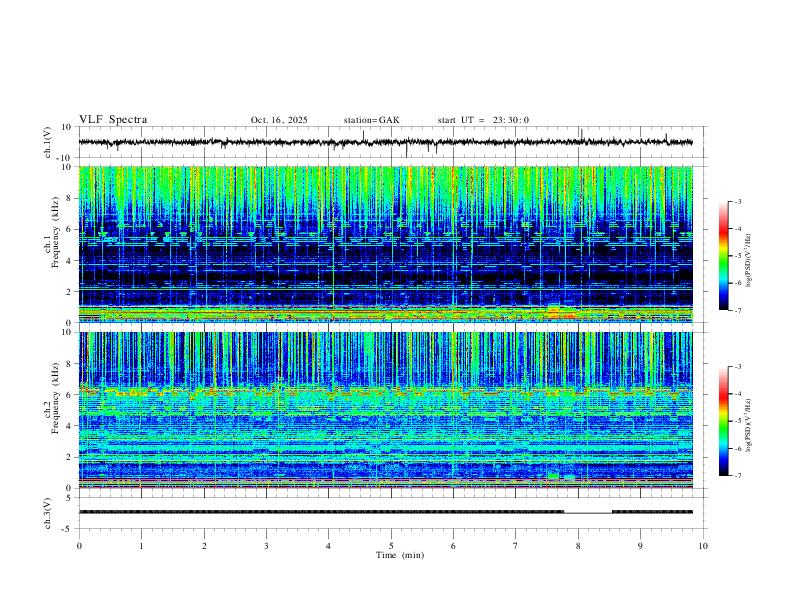The image size is (792, 612).
Task: Click the time axis tick label '0'
Action: 79,546
